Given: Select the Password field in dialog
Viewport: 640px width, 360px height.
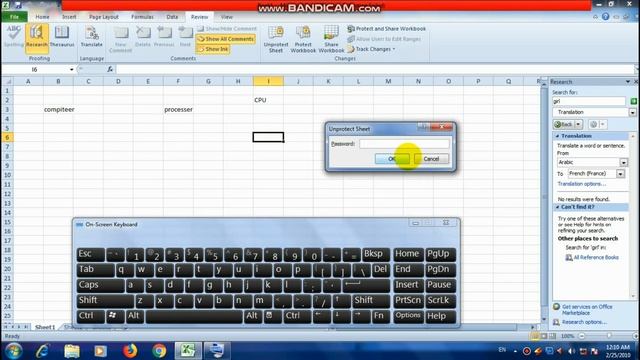Looking at the screenshot, I should point(404,144).
